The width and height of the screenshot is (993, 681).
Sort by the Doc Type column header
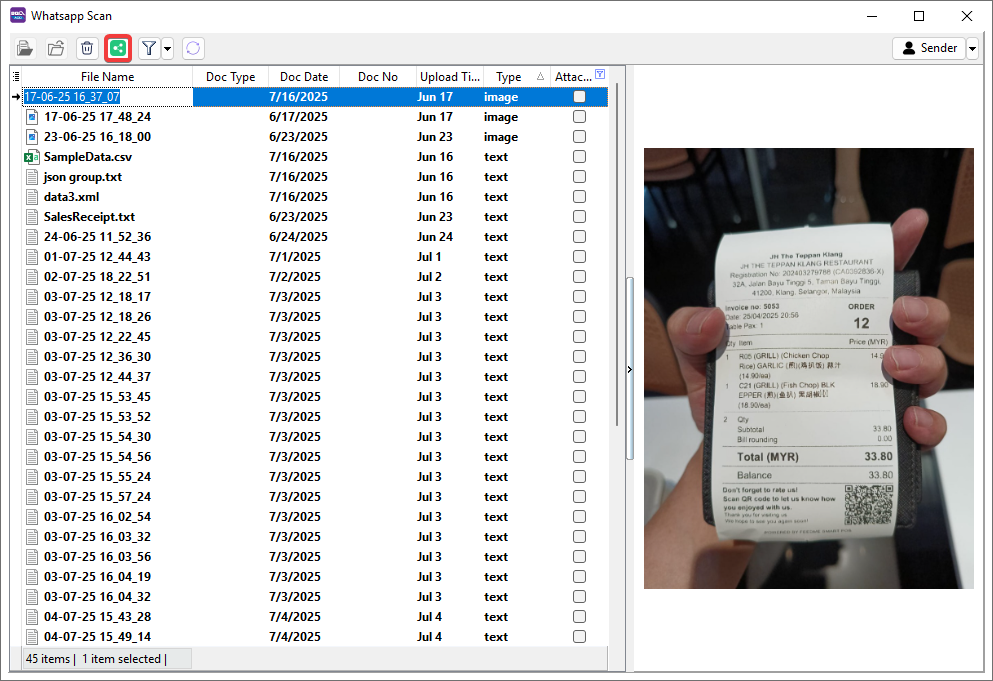click(231, 77)
